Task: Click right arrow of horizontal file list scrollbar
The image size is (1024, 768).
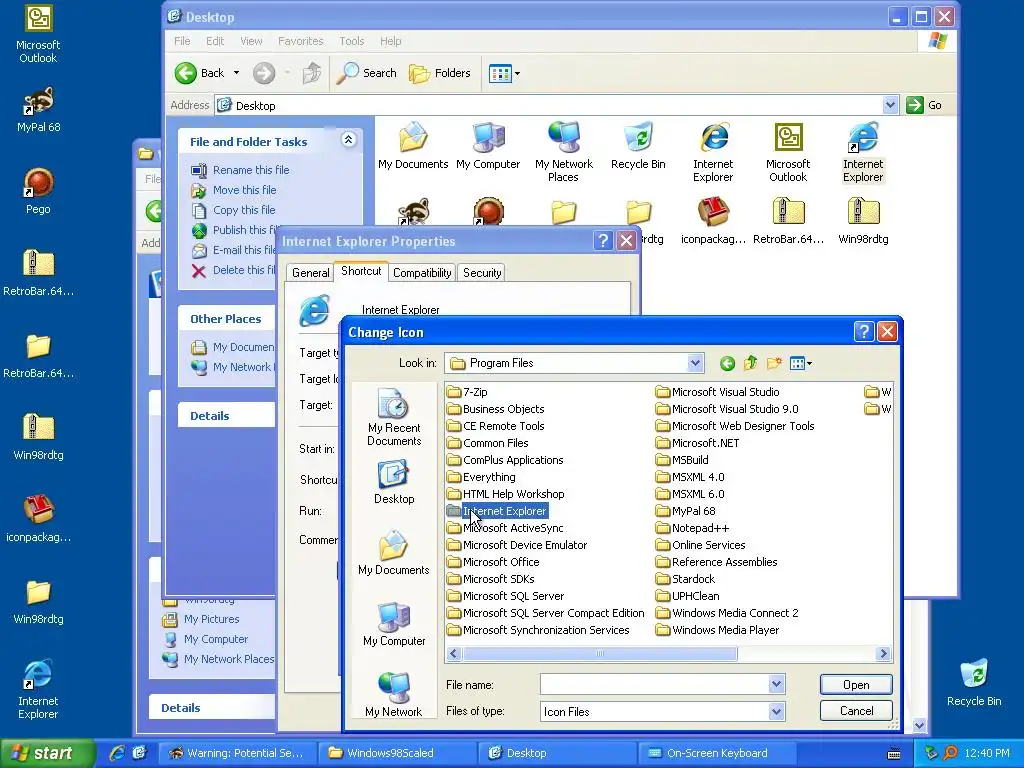Action: 883,653
